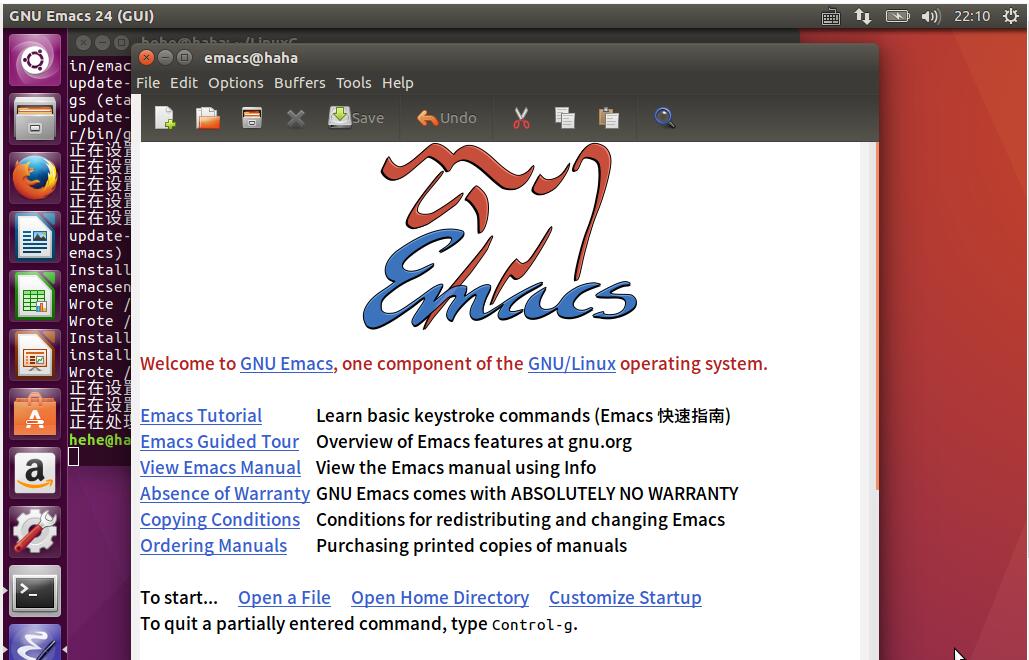The height and width of the screenshot is (660, 1029).
Task: Click the Absence of Warranty link
Action: tap(225, 493)
